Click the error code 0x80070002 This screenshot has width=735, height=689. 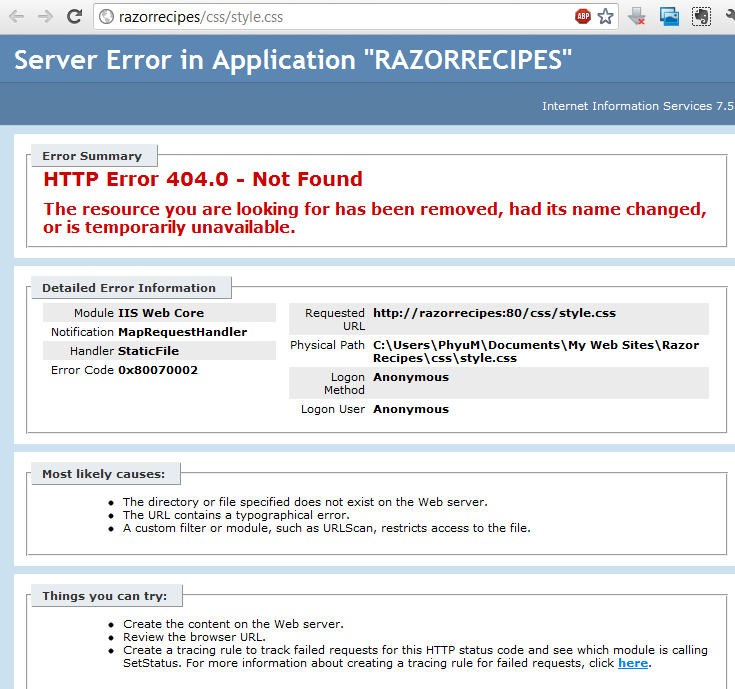click(x=158, y=370)
